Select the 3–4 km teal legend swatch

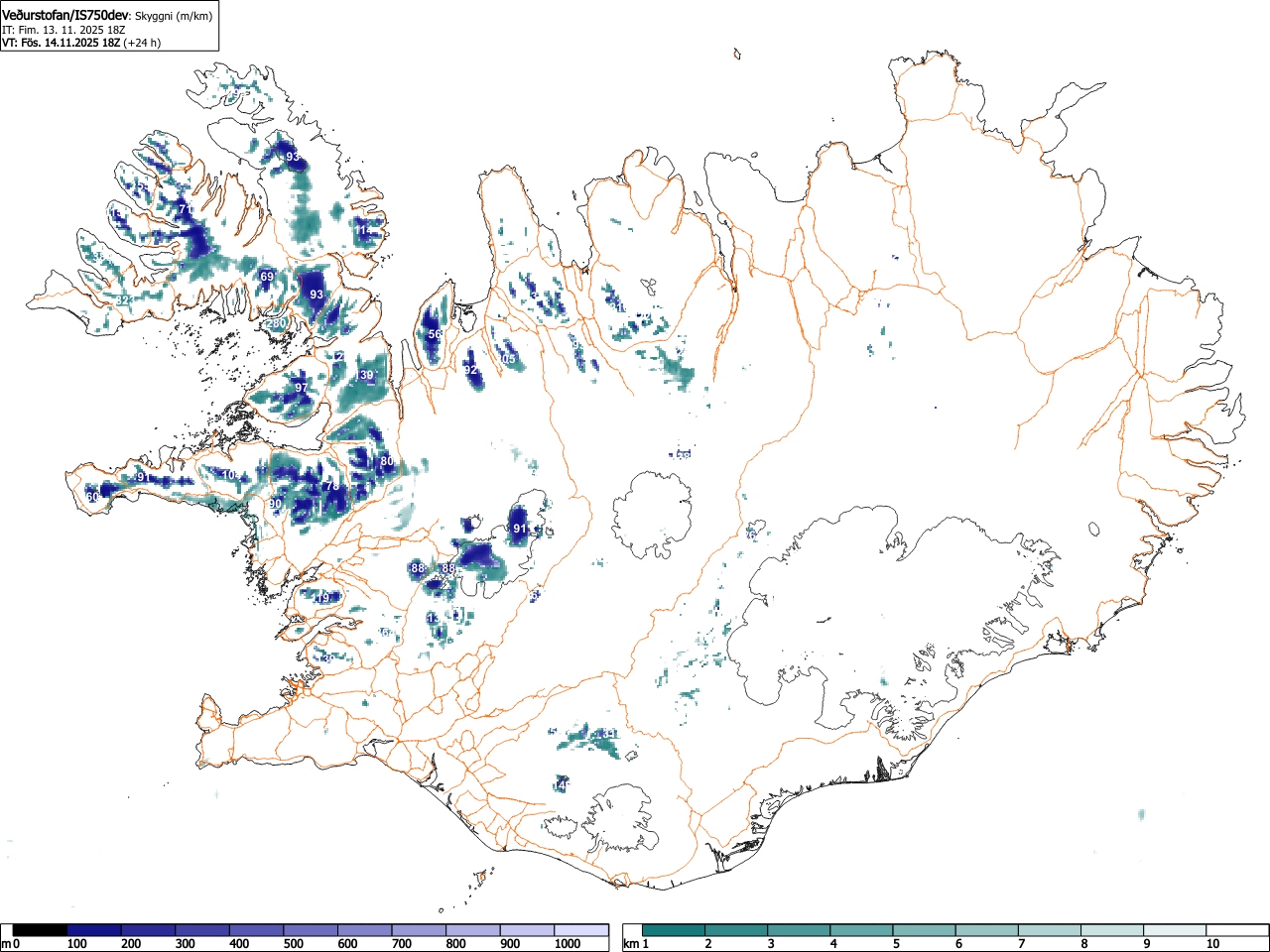[799, 930]
